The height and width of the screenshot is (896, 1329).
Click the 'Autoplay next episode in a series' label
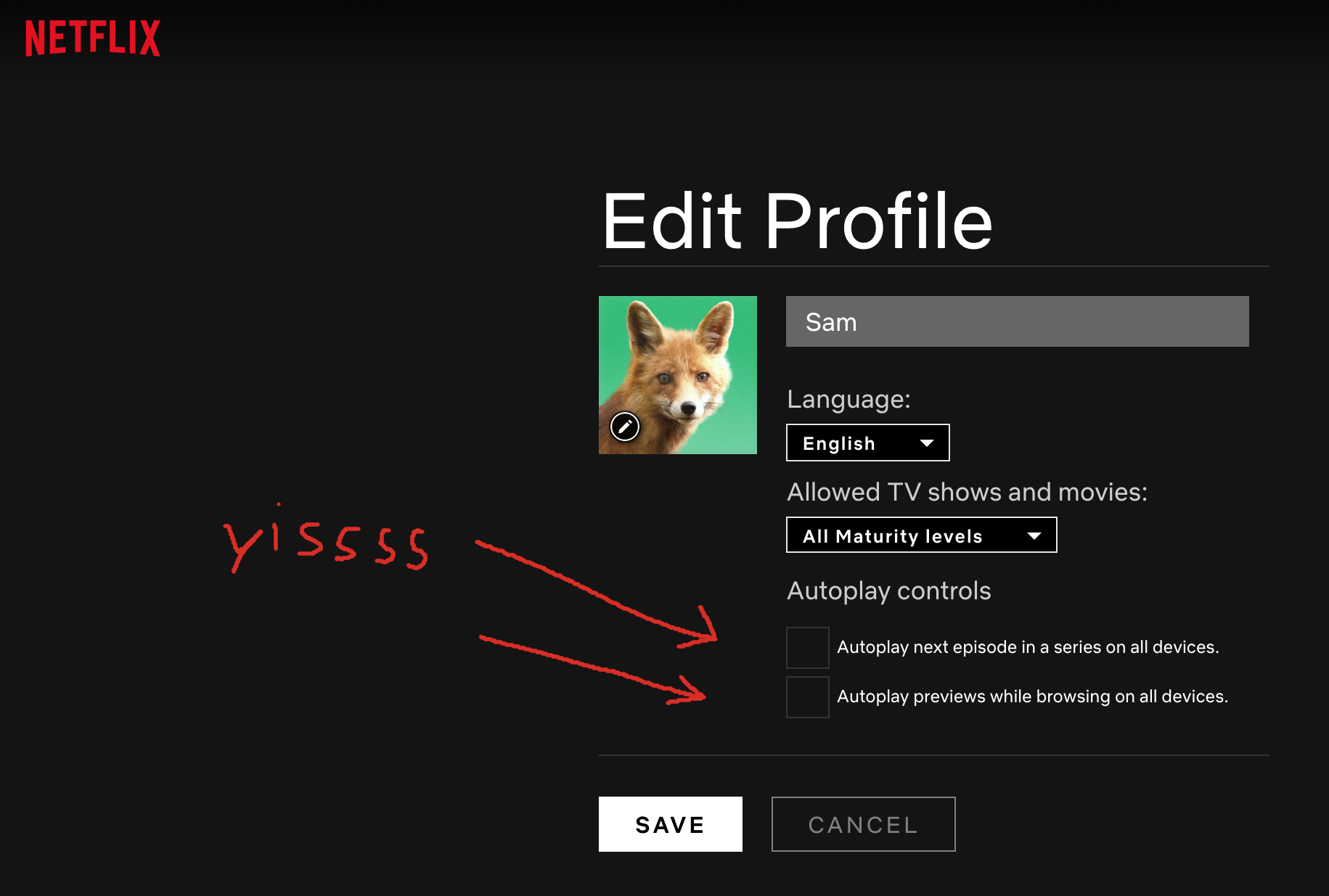(x=1028, y=647)
